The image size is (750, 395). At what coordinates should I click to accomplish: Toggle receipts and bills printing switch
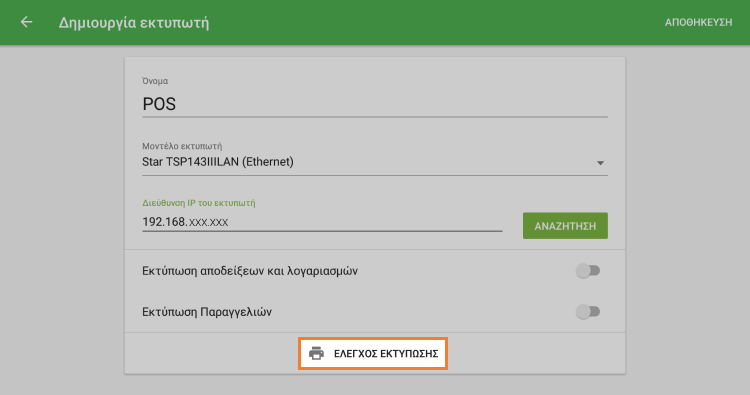click(588, 271)
